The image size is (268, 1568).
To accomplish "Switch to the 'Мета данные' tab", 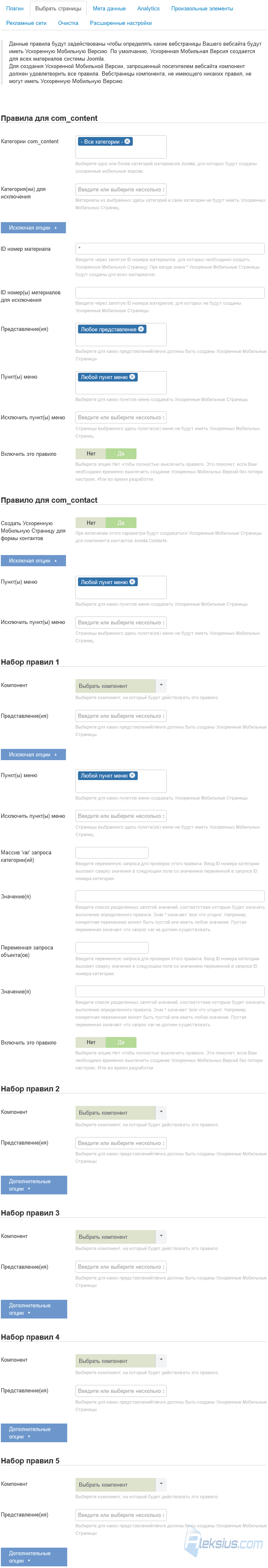I will click(110, 9).
